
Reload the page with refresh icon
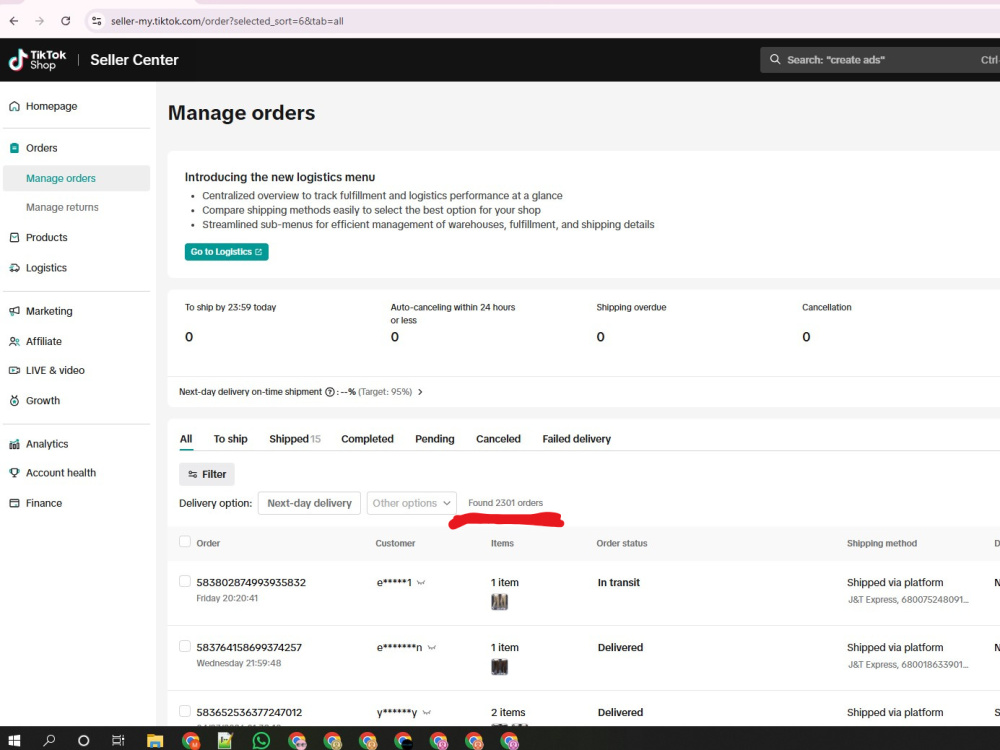(x=66, y=21)
